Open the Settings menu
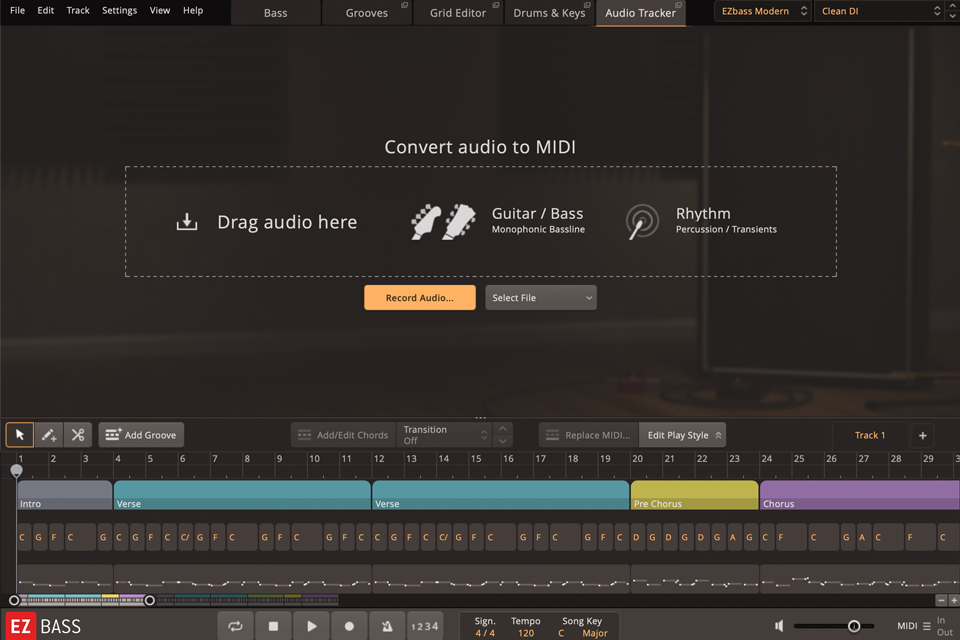Viewport: 960px width, 640px height. 119,11
